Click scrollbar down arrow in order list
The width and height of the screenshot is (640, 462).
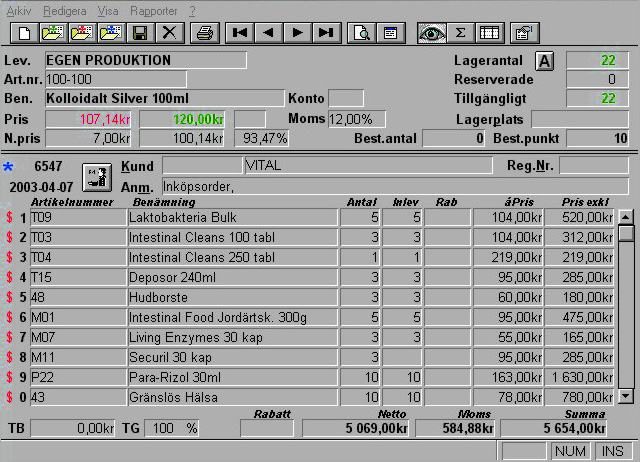point(626,397)
